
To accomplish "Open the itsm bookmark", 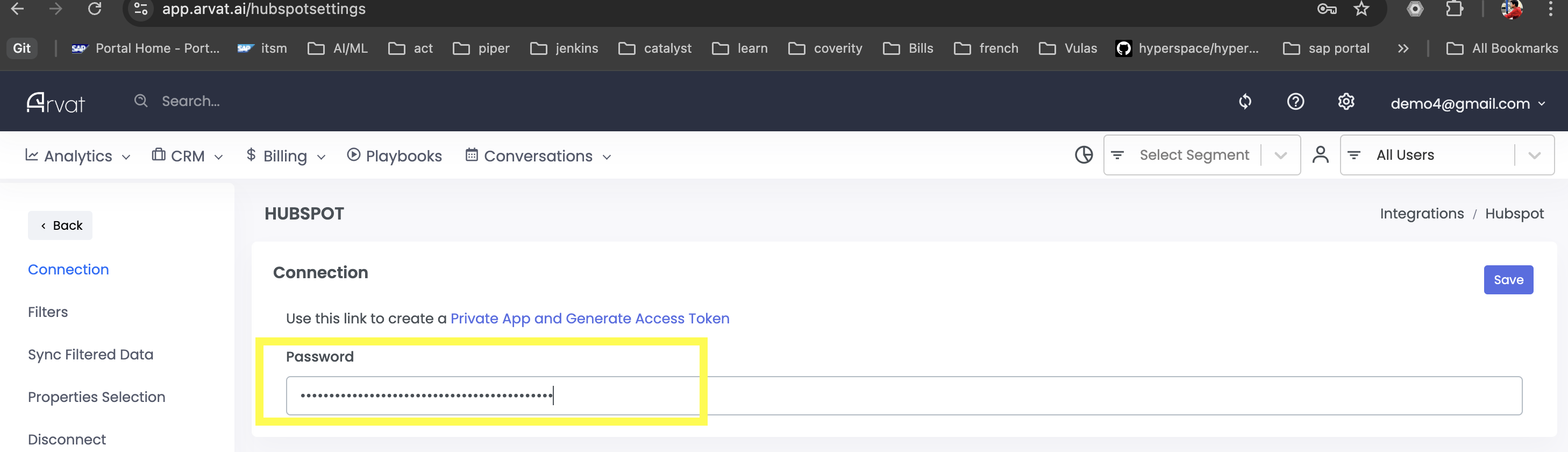I will coord(262,48).
